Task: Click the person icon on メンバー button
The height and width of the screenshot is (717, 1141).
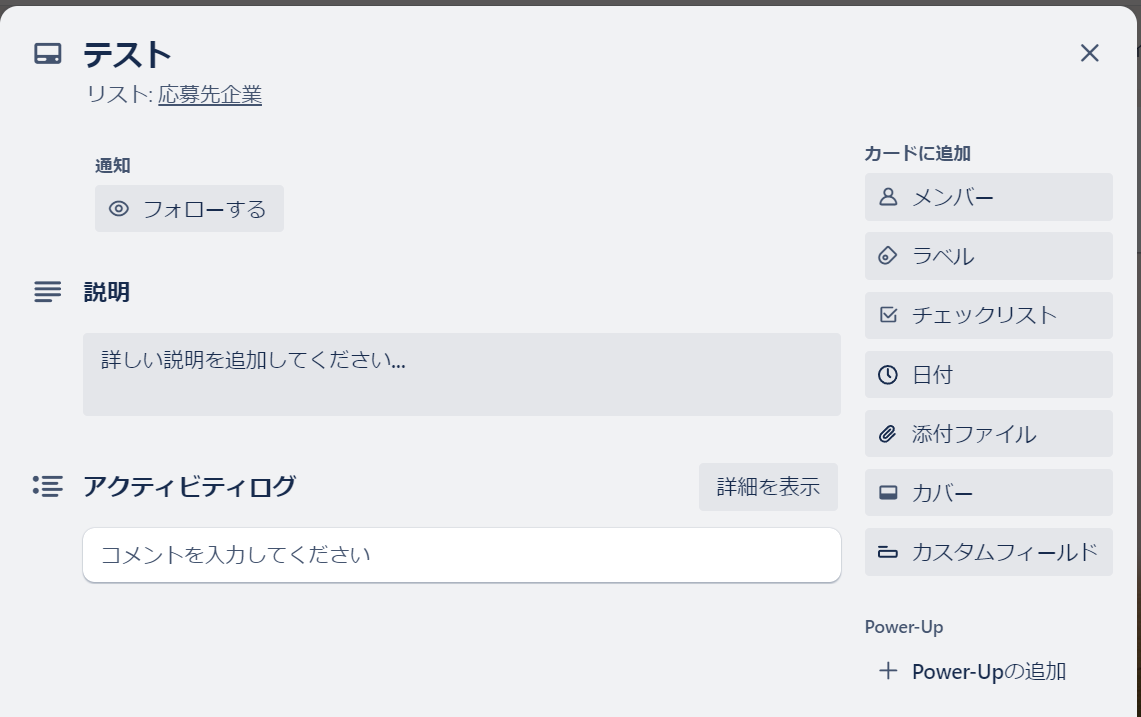Action: (x=888, y=197)
